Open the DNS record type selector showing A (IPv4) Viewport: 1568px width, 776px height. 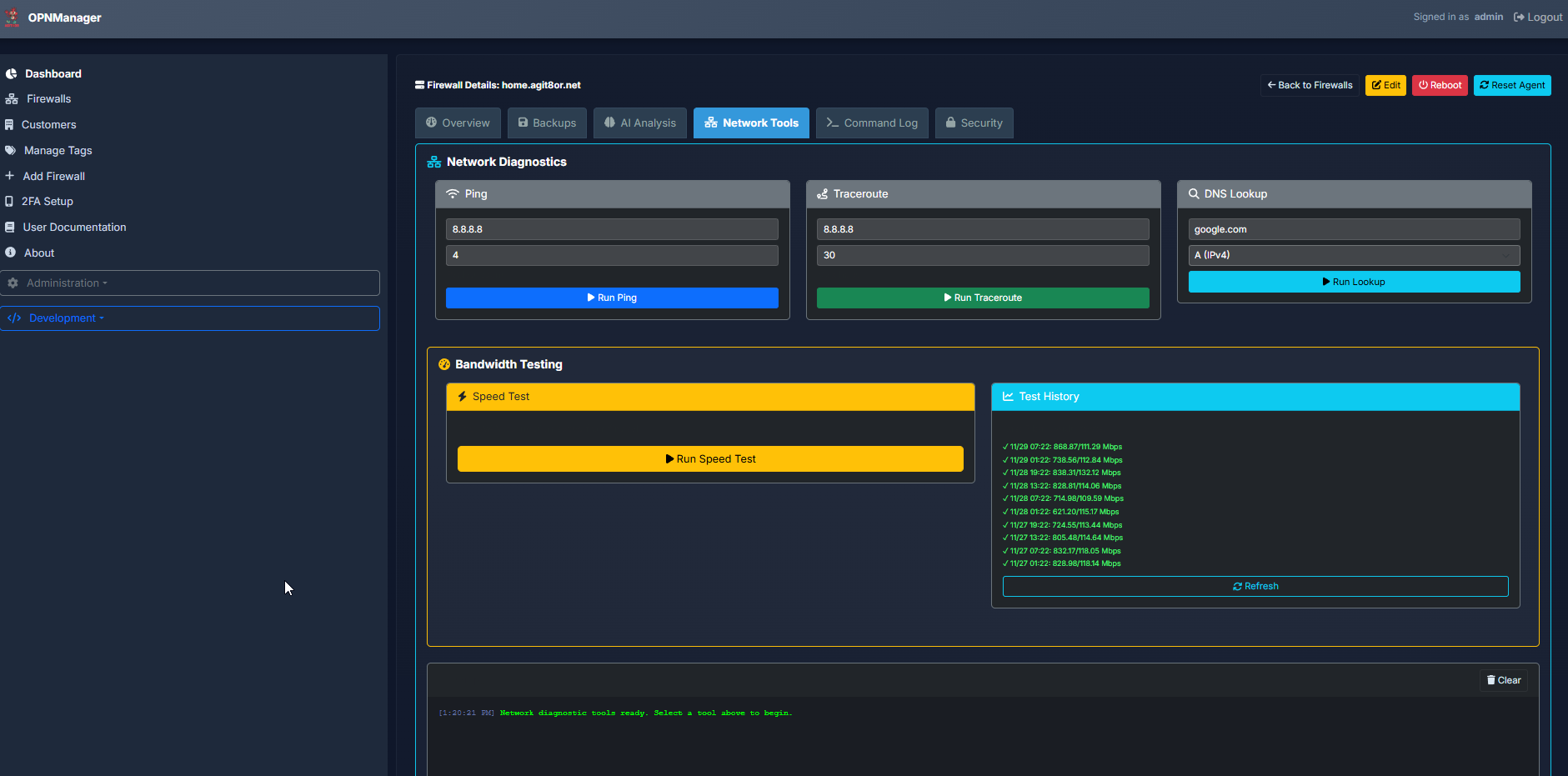1353,255
